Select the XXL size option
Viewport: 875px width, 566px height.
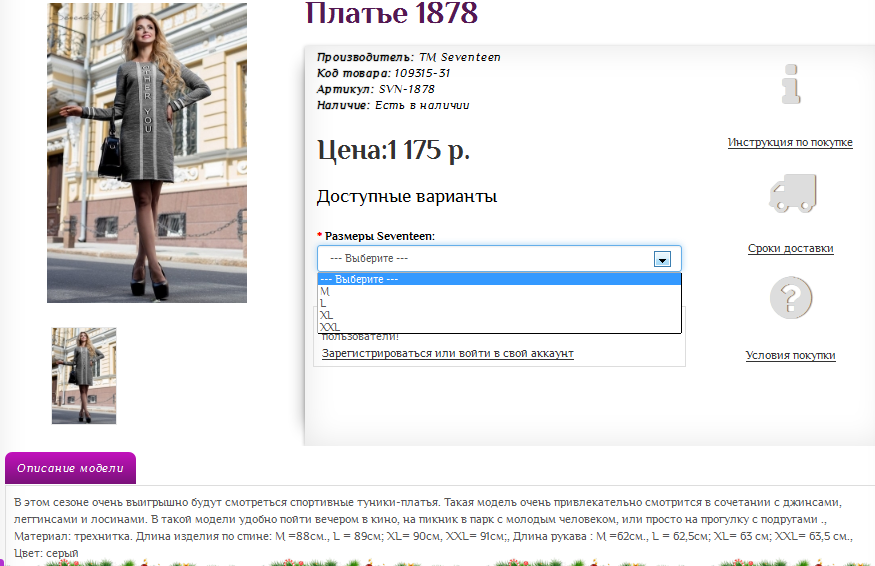(x=329, y=327)
